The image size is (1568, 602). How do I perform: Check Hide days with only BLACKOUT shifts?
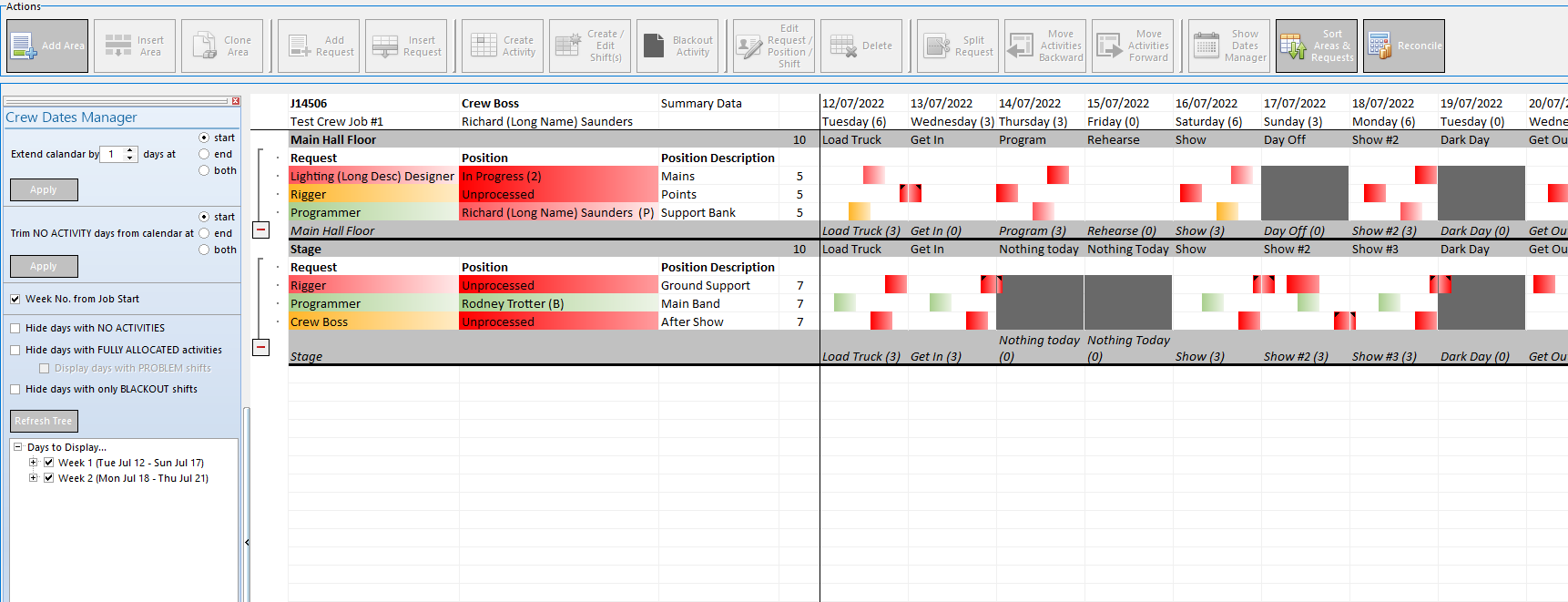coord(15,389)
